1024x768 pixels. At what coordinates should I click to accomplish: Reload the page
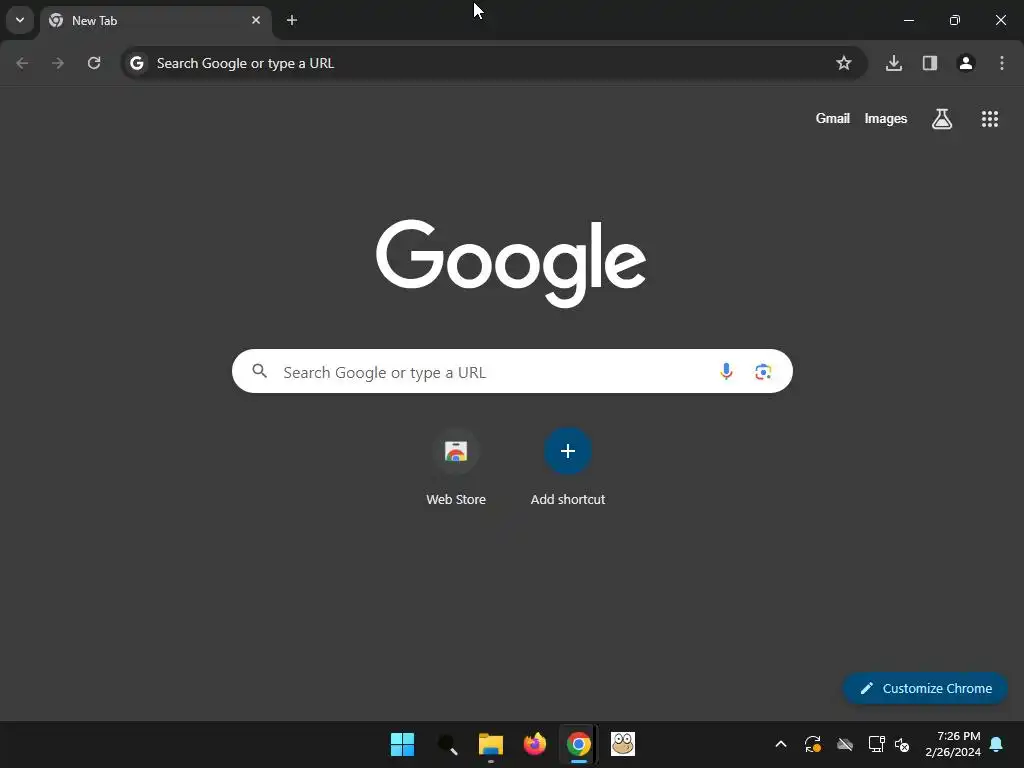pyautogui.click(x=94, y=63)
